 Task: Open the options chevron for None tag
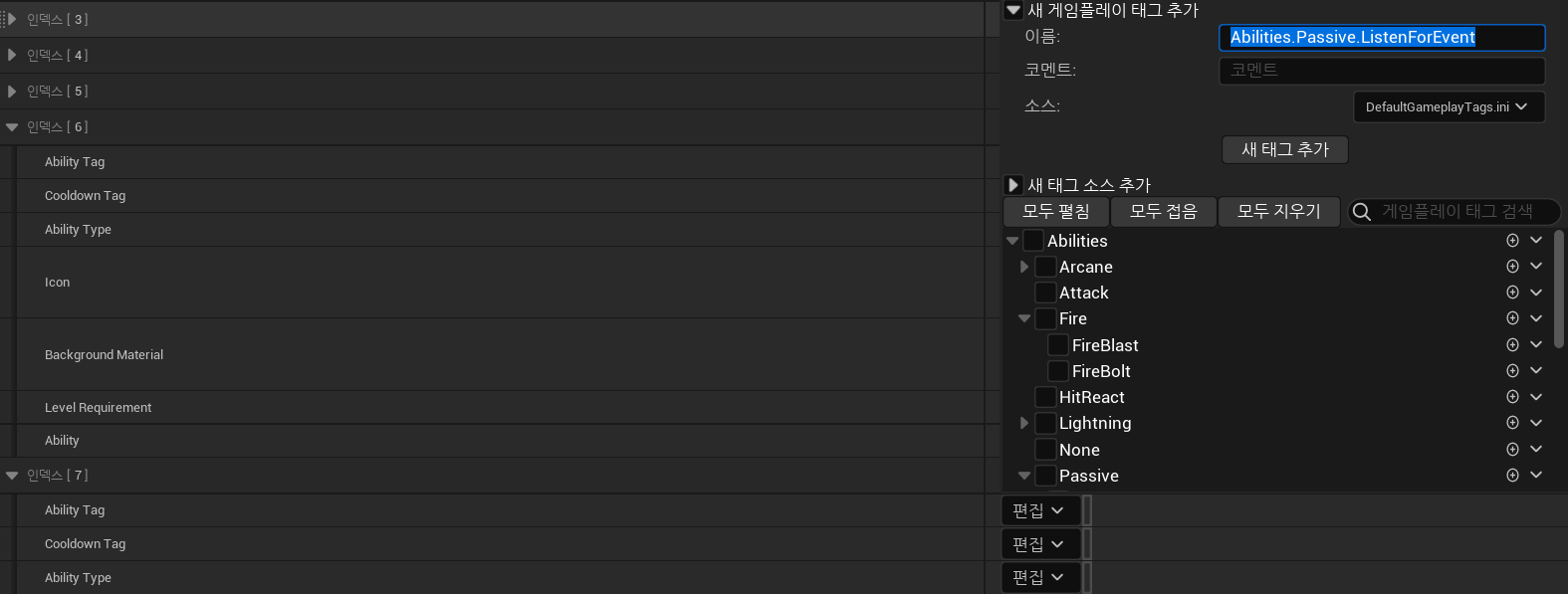click(x=1536, y=450)
